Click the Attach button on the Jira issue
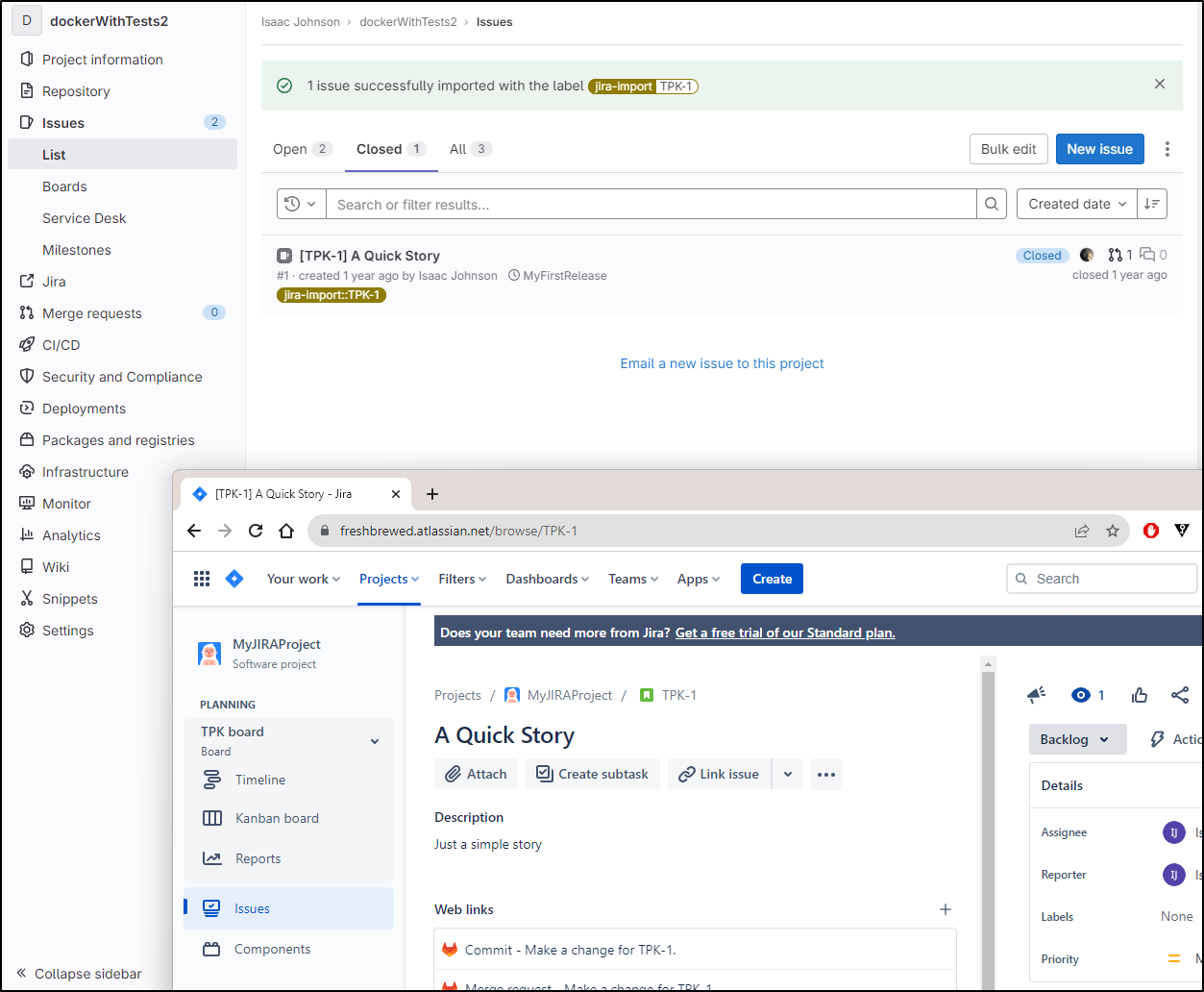Screen dimensions: 1204x992 click(477, 774)
